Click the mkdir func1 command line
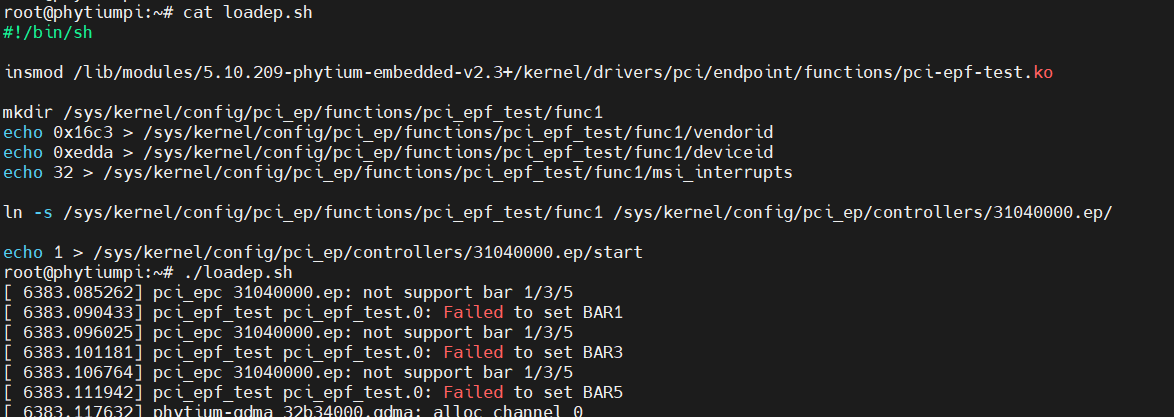This screenshot has height=417, width=1174. 303,112
